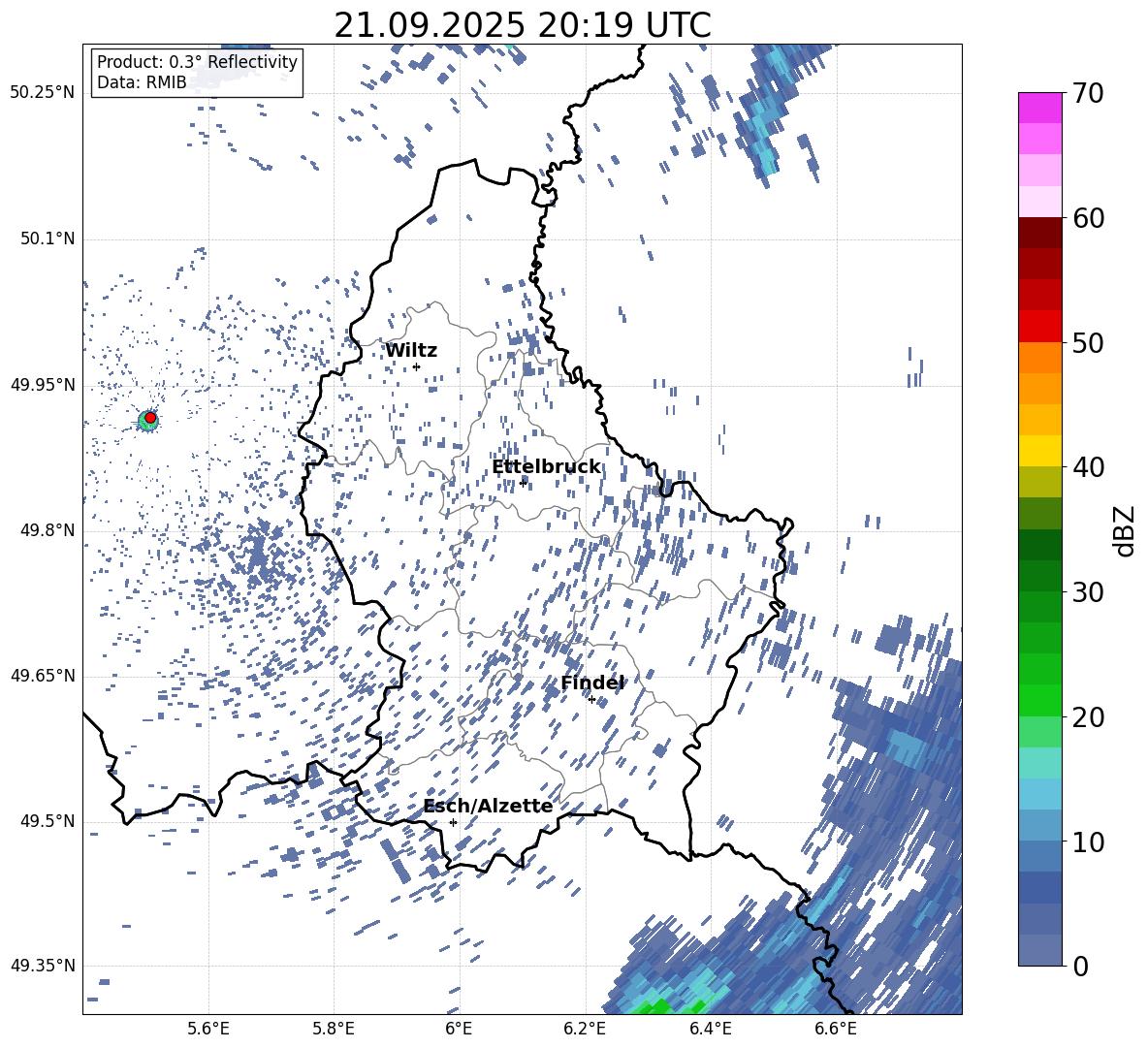Click the 6.2°E longitude label

[x=585, y=1030]
